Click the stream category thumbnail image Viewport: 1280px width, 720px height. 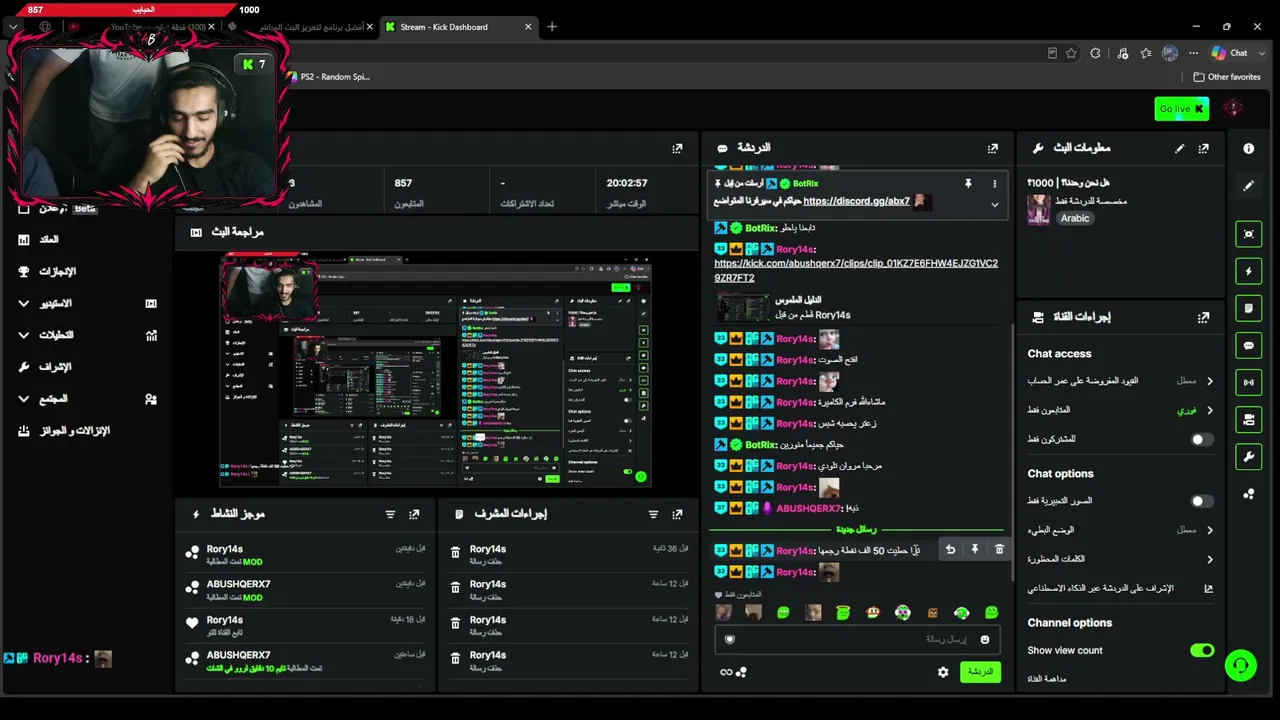point(1039,209)
